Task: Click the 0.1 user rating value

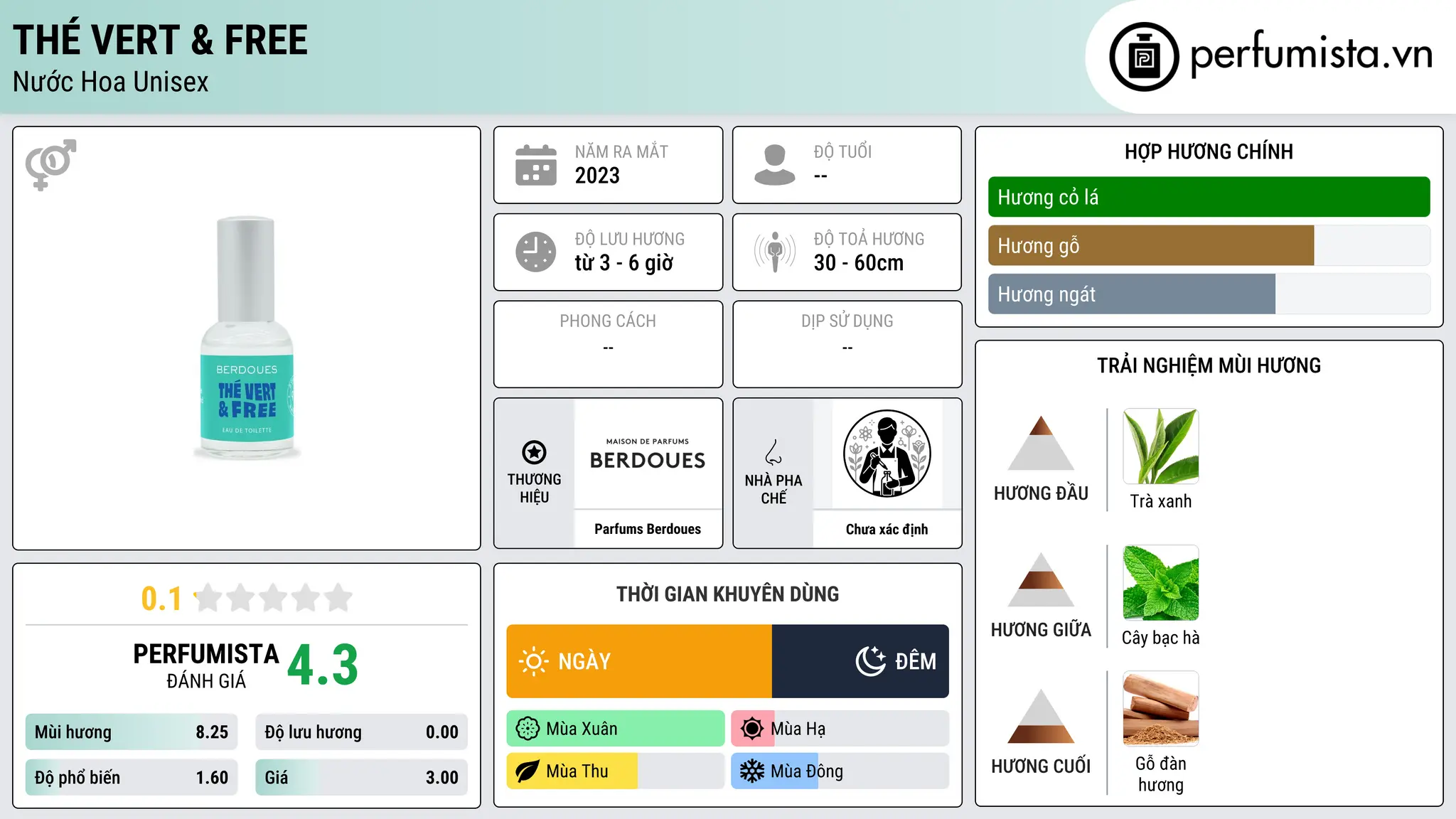Action: point(161,599)
